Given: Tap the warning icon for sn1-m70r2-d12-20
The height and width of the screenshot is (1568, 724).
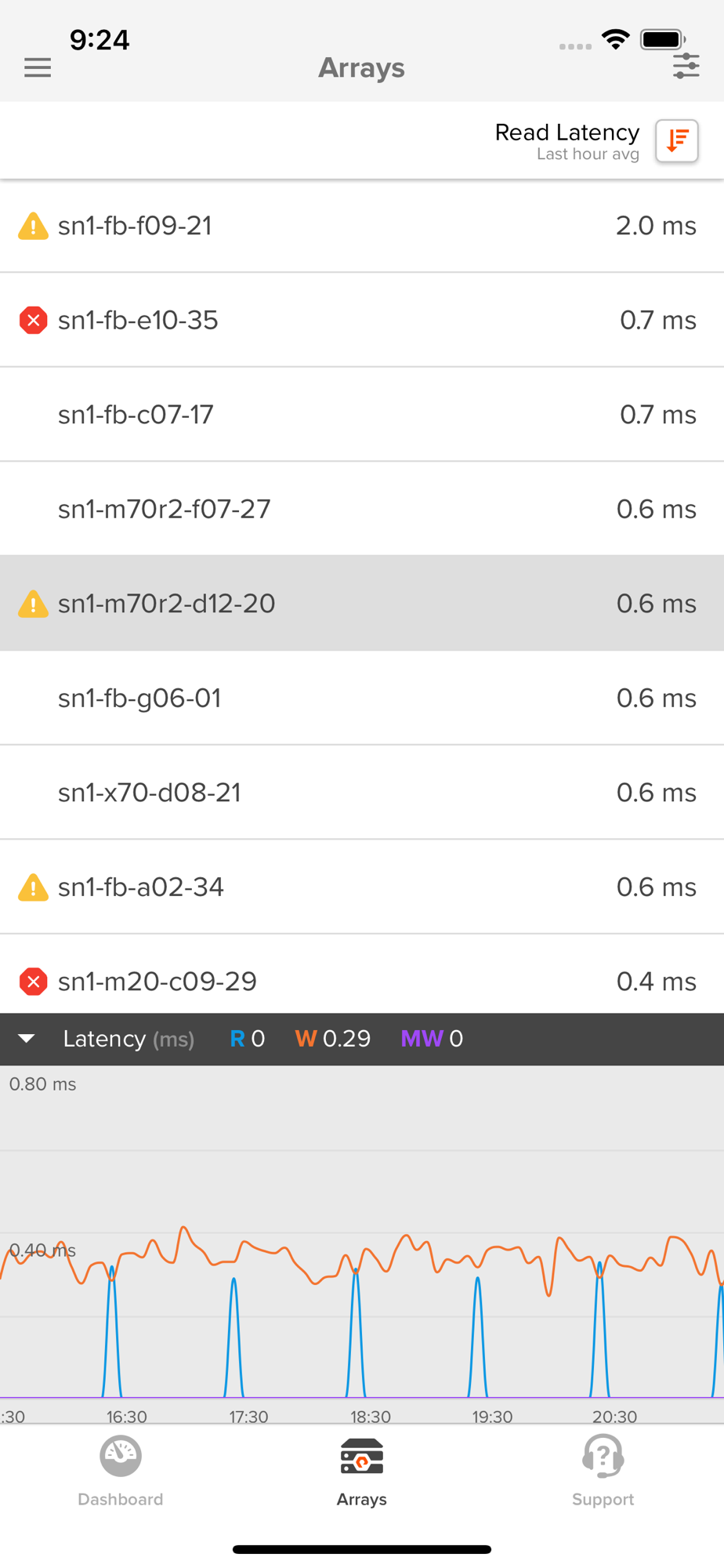Looking at the screenshot, I should [33, 604].
